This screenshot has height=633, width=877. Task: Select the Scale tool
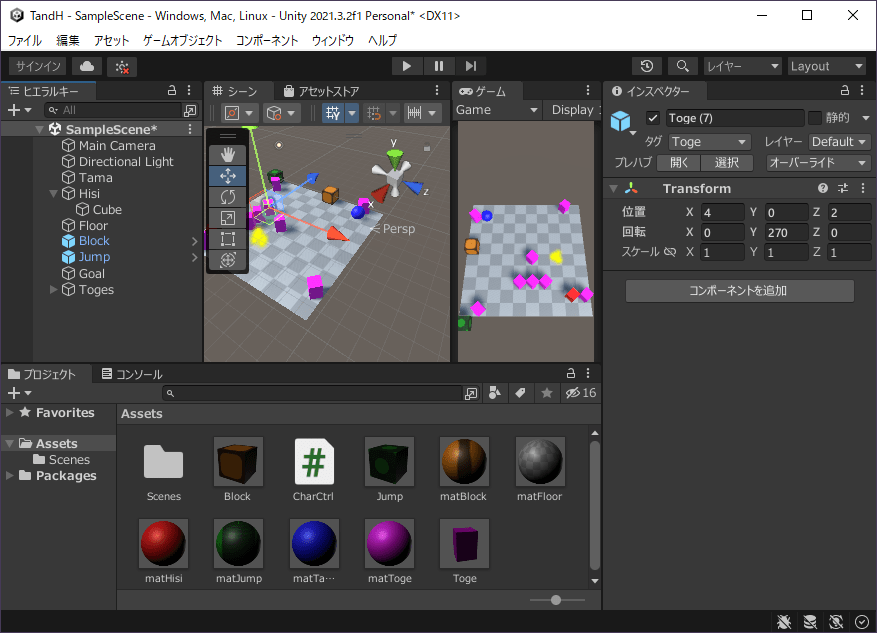tap(228, 218)
